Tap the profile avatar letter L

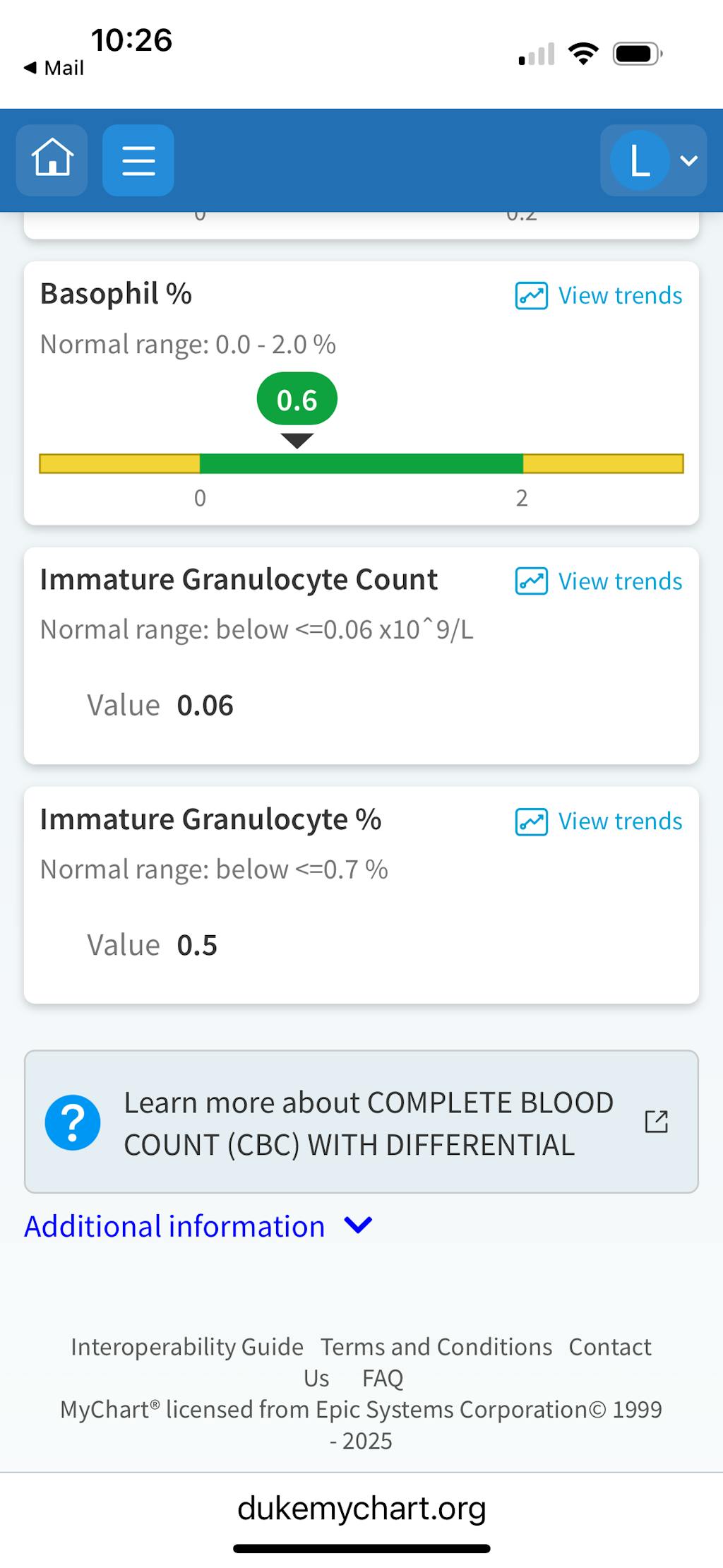640,160
